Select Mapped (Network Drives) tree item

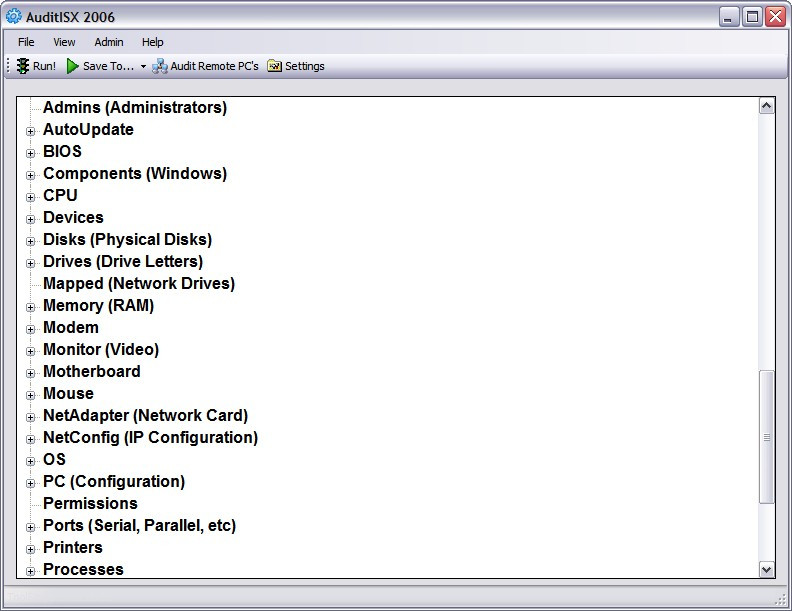[x=139, y=283]
